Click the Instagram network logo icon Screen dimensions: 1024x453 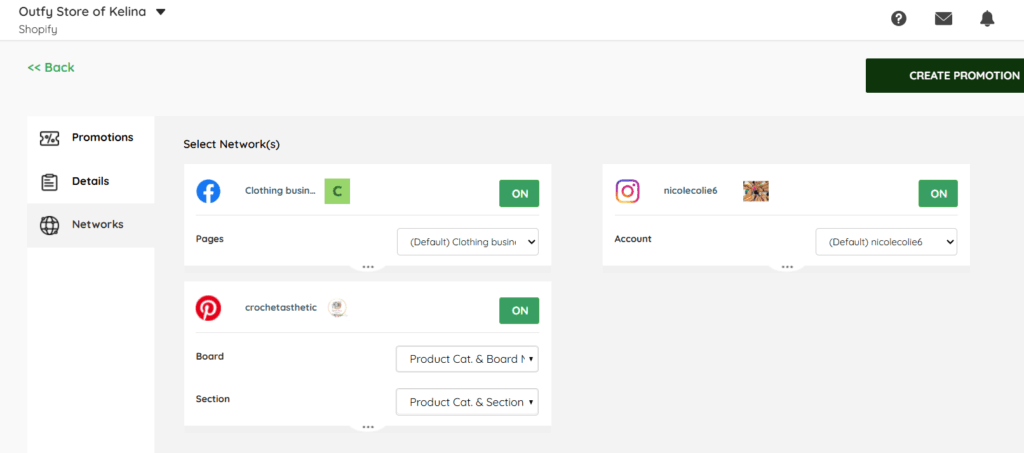click(x=627, y=191)
